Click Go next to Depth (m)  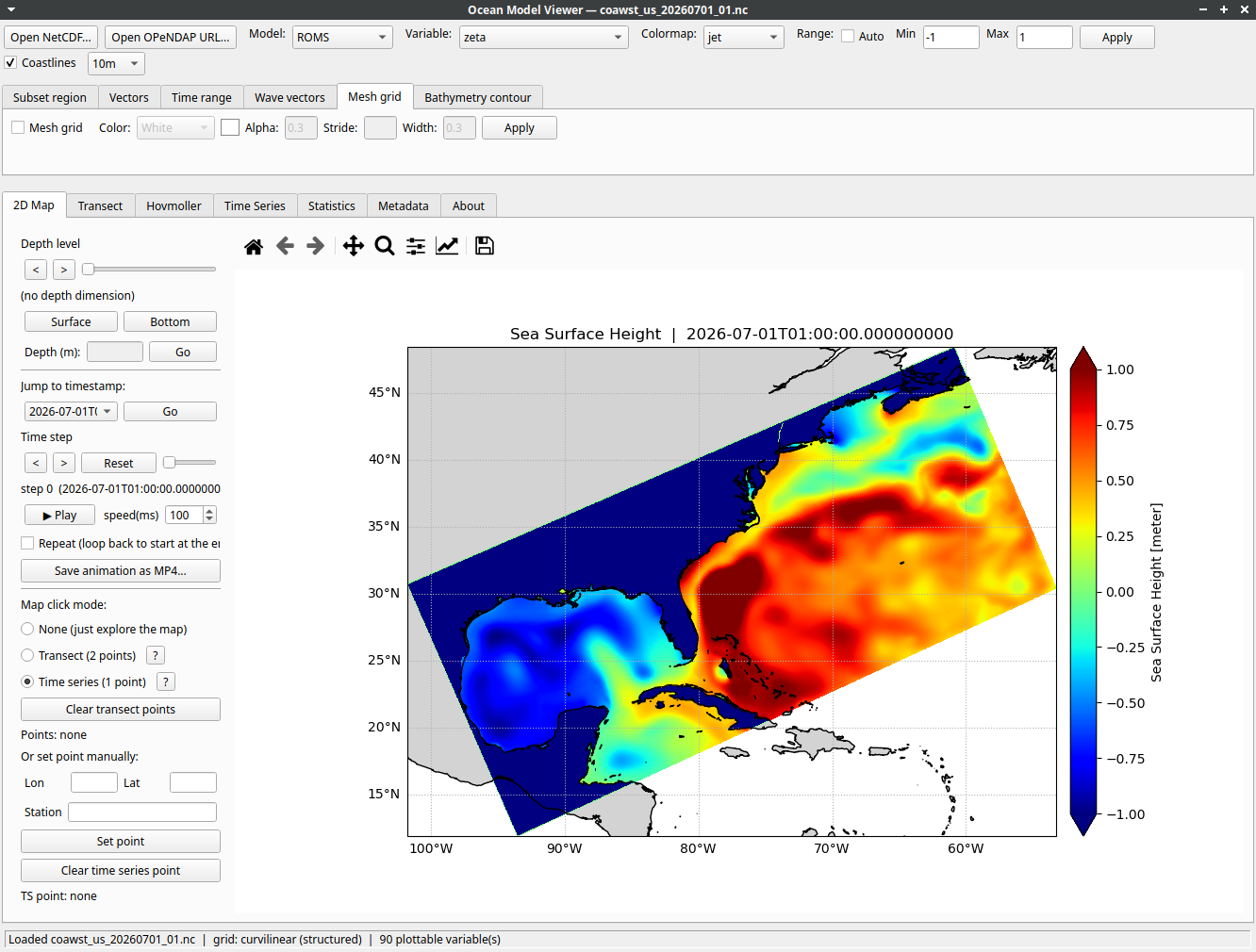pyautogui.click(x=183, y=352)
